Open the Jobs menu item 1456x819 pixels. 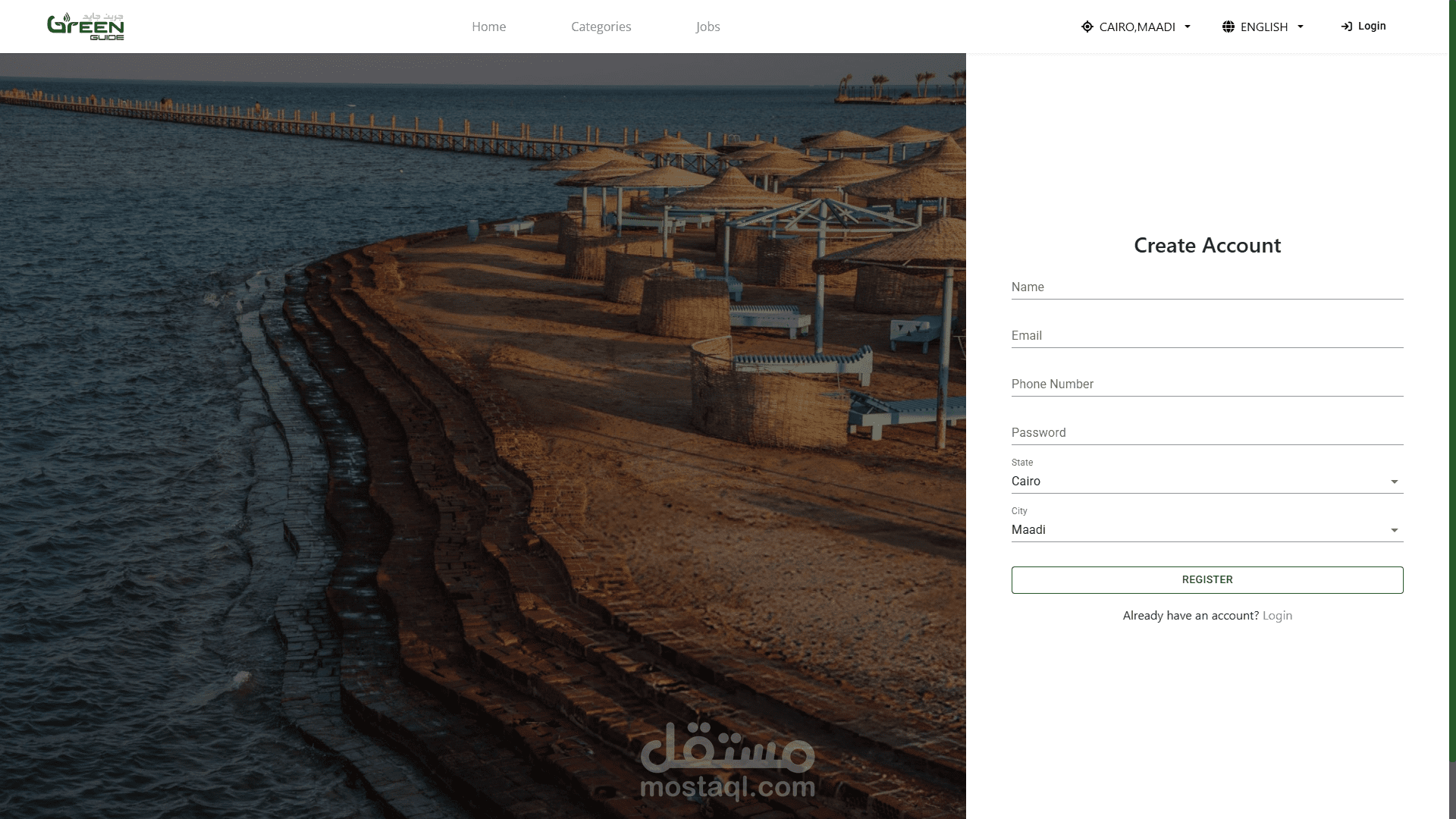pos(708,27)
